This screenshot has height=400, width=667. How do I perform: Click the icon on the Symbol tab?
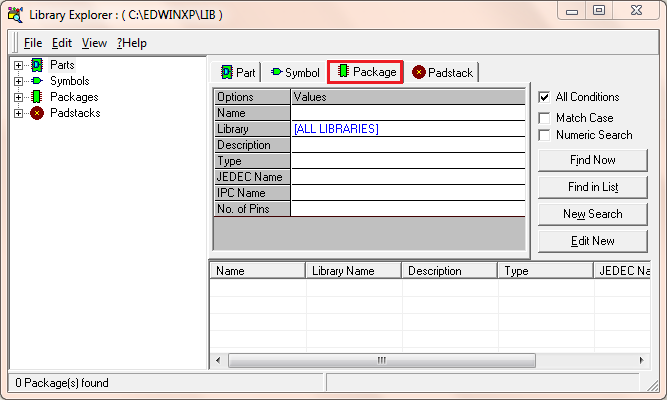(276, 72)
